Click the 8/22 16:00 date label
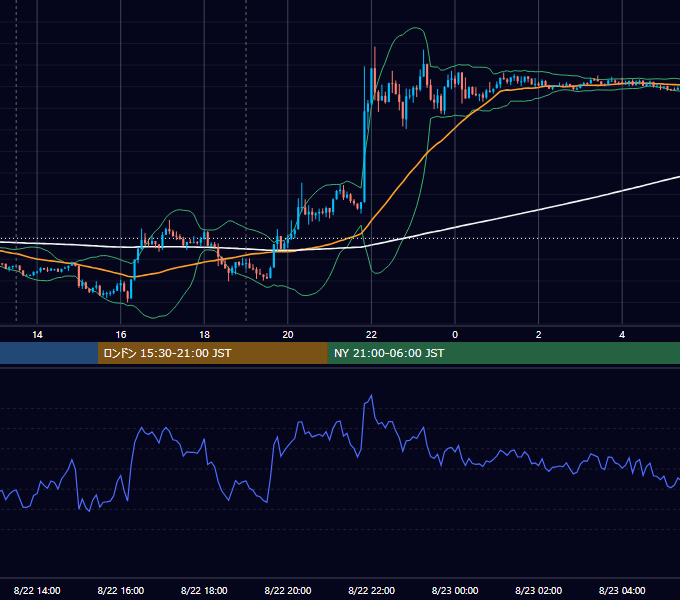 [x=121, y=590]
